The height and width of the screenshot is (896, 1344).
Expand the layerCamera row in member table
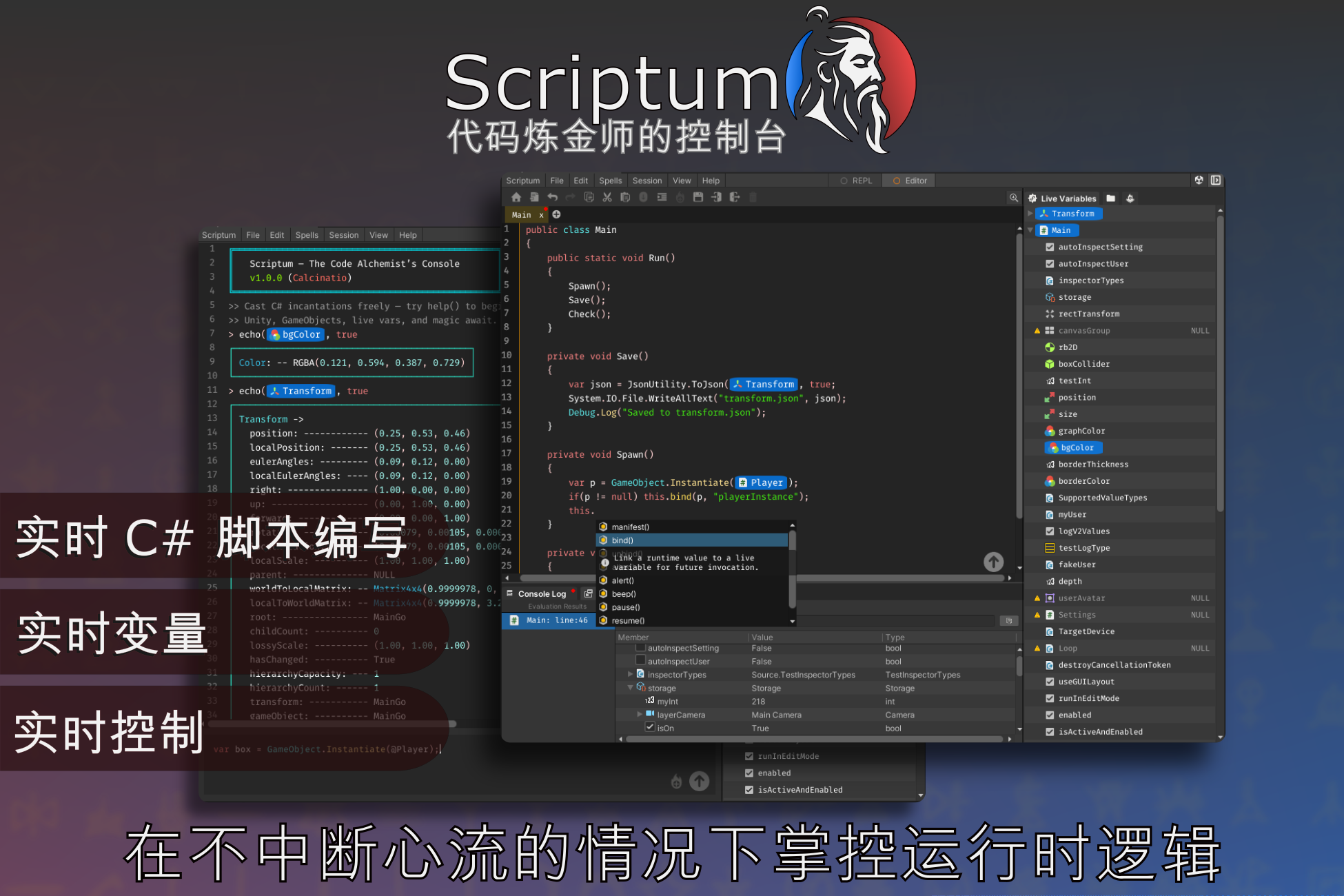coord(640,714)
